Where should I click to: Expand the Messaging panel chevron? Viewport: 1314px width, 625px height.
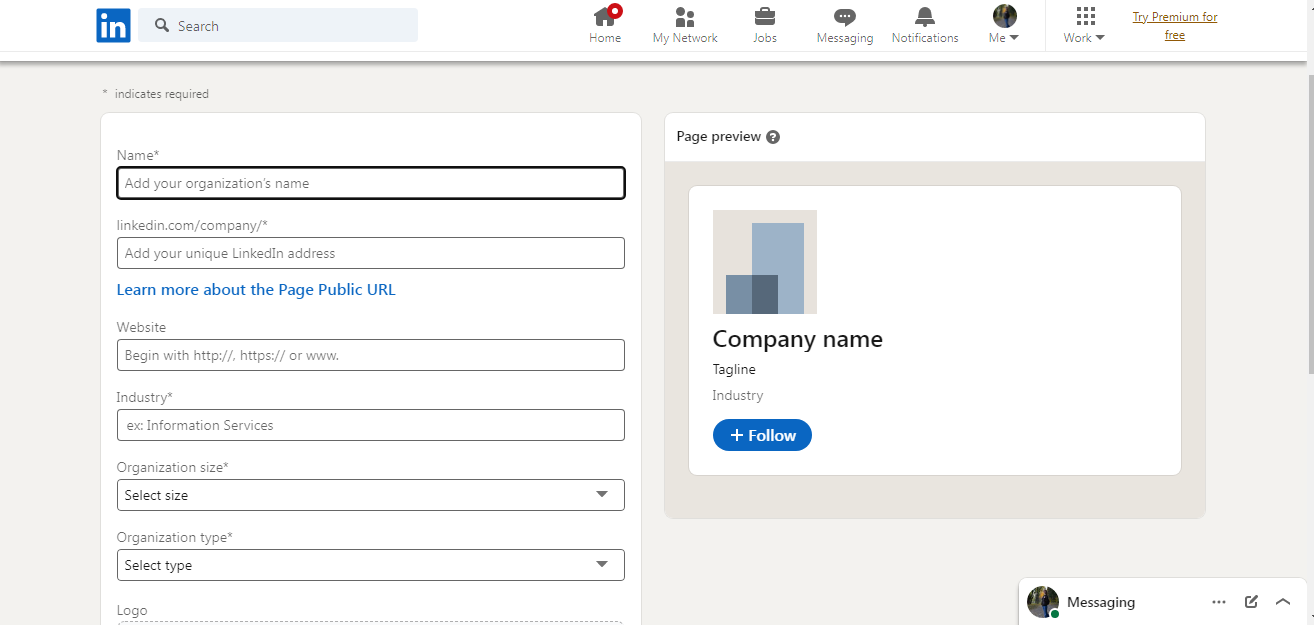pyautogui.click(x=1283, y=602)
